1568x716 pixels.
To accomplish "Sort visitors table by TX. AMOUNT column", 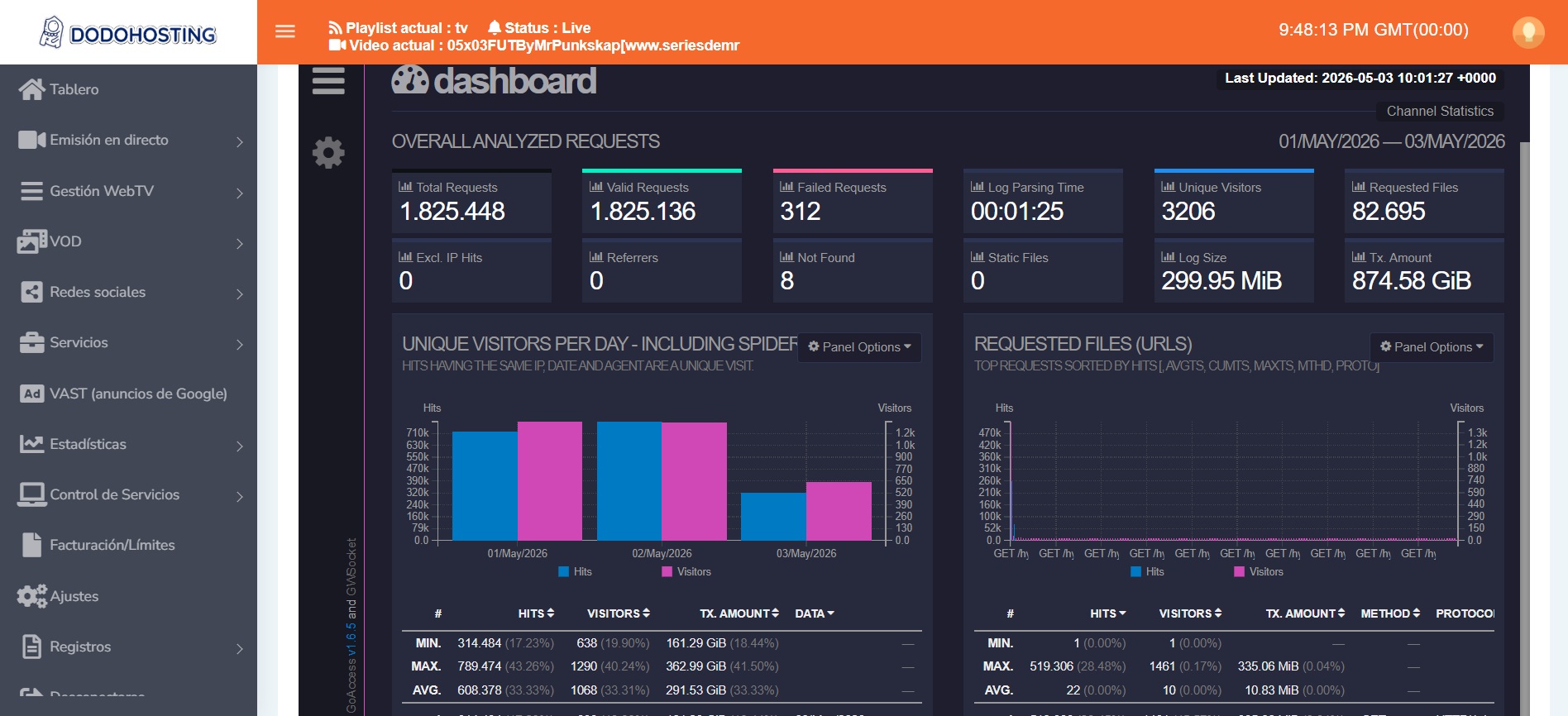I will (x=739, y=613).
